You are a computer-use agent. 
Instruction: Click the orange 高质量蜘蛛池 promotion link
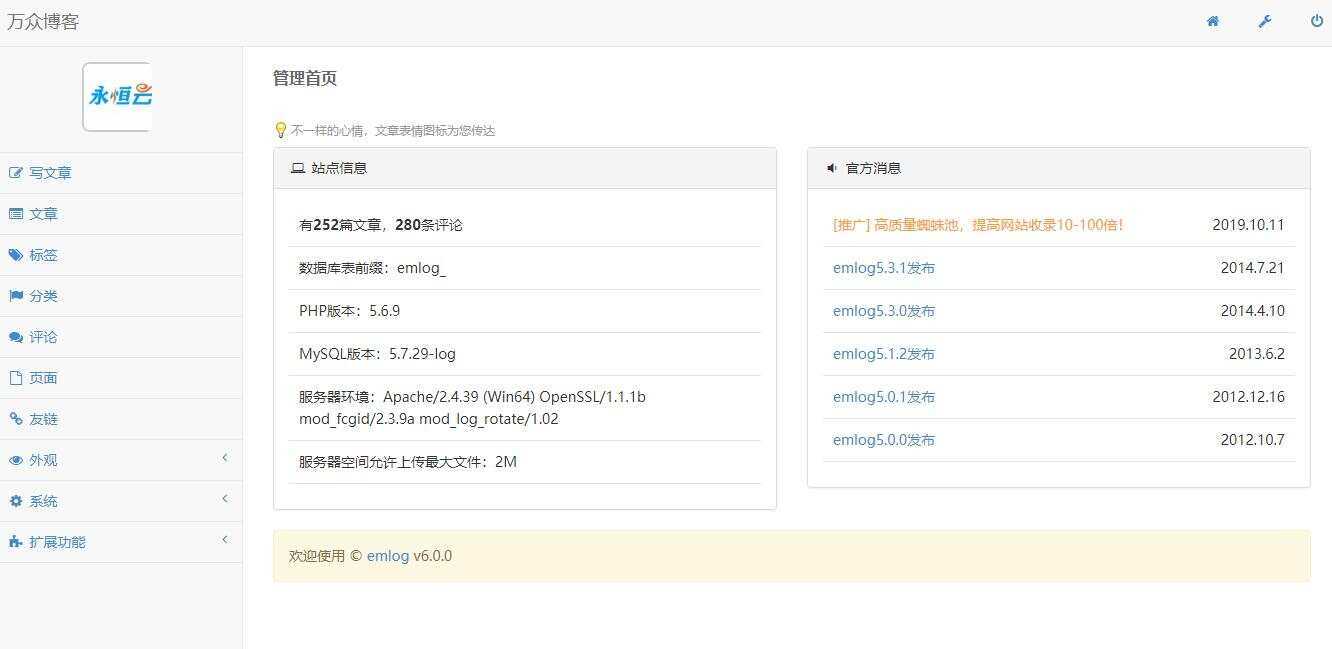click(977, 224)
